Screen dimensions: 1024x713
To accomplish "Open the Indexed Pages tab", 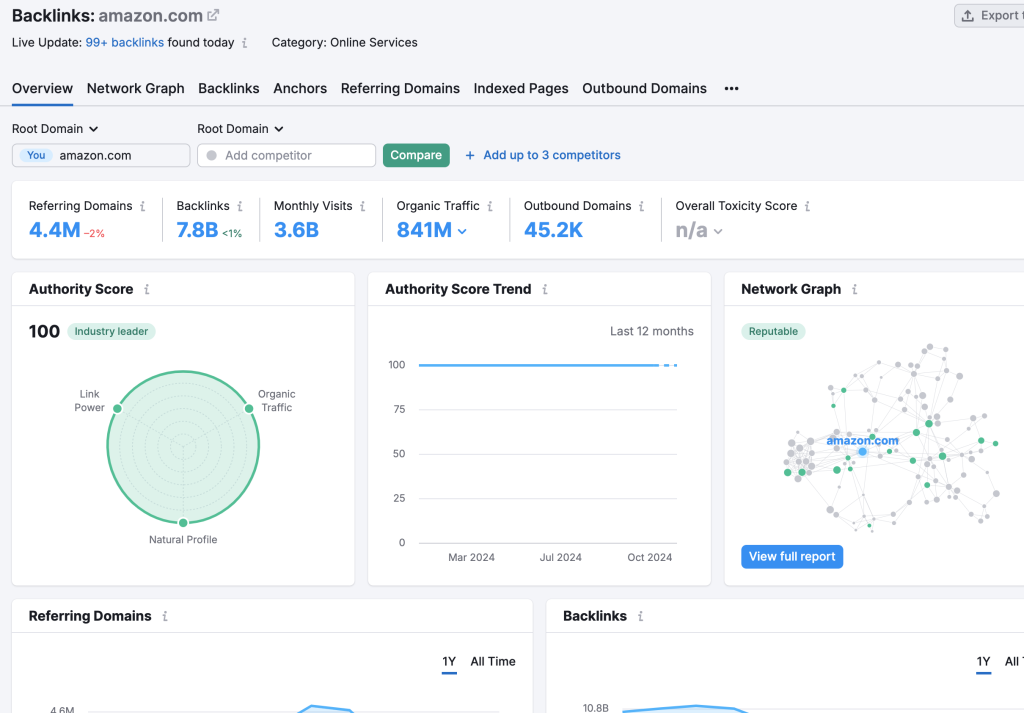I will 521,89.
